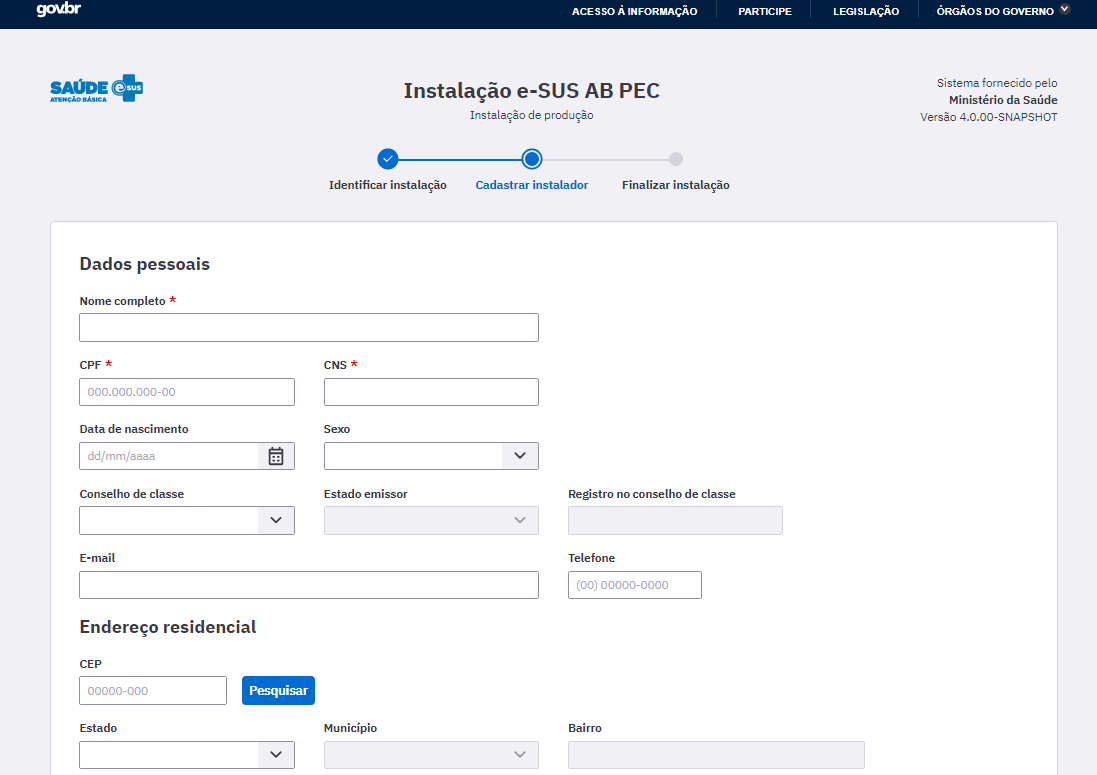Click the Finalizar instalação step dot

click(x=676, y=159)
